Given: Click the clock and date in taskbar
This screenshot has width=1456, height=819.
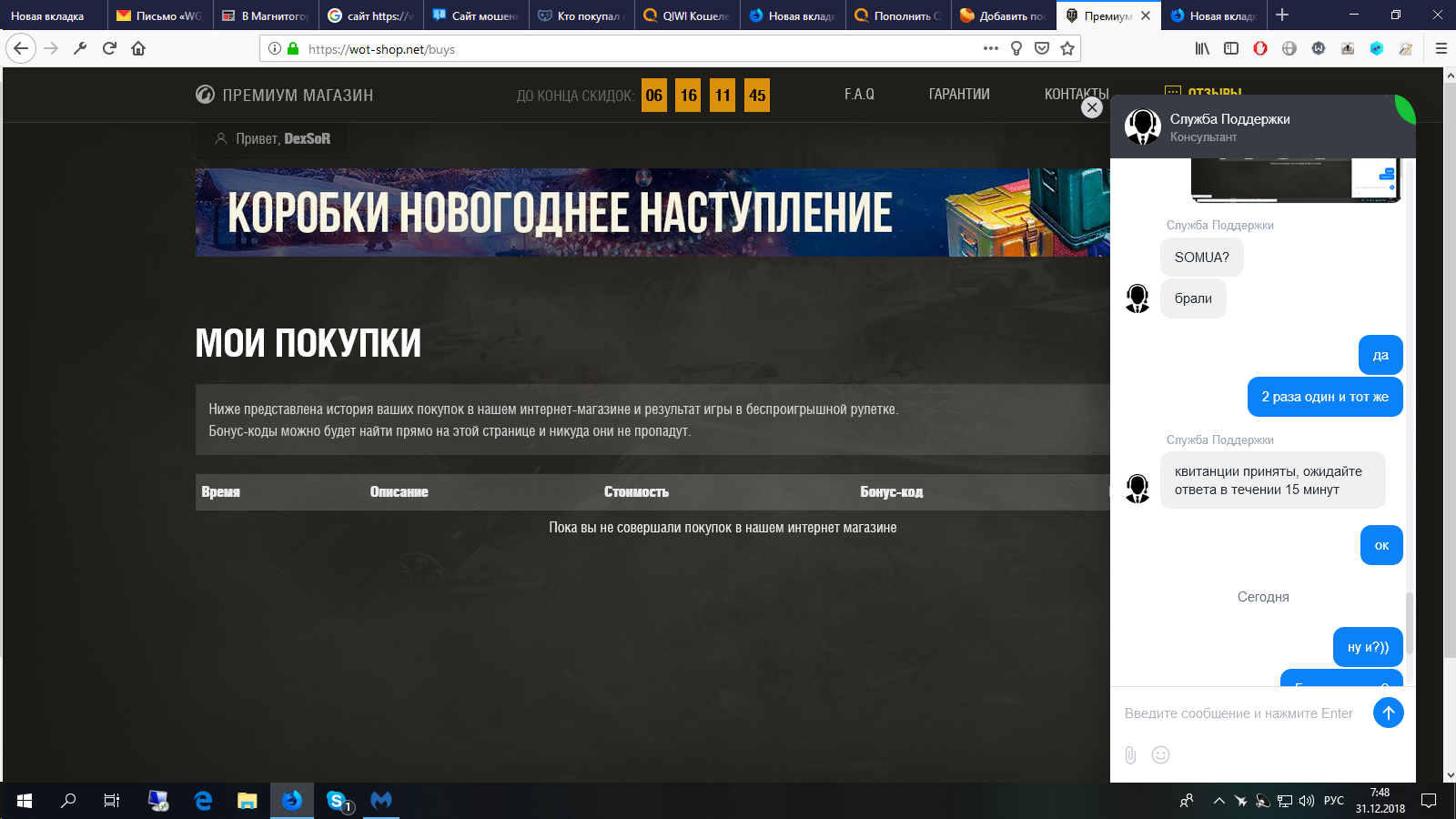Looking at the screenshot, I should click(1380, 801).
